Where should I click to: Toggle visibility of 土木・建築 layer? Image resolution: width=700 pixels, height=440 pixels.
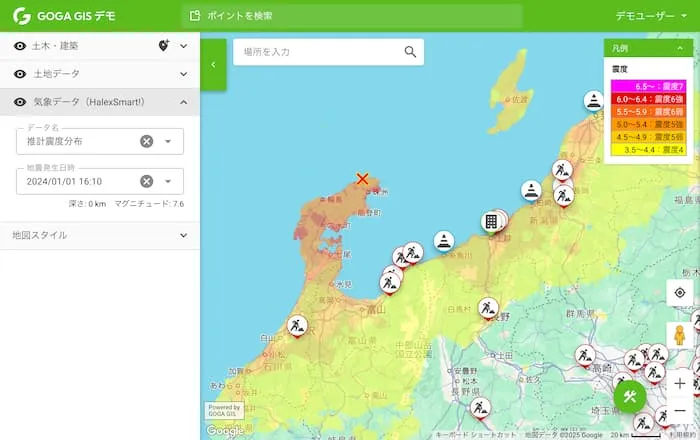click(19, 46)
